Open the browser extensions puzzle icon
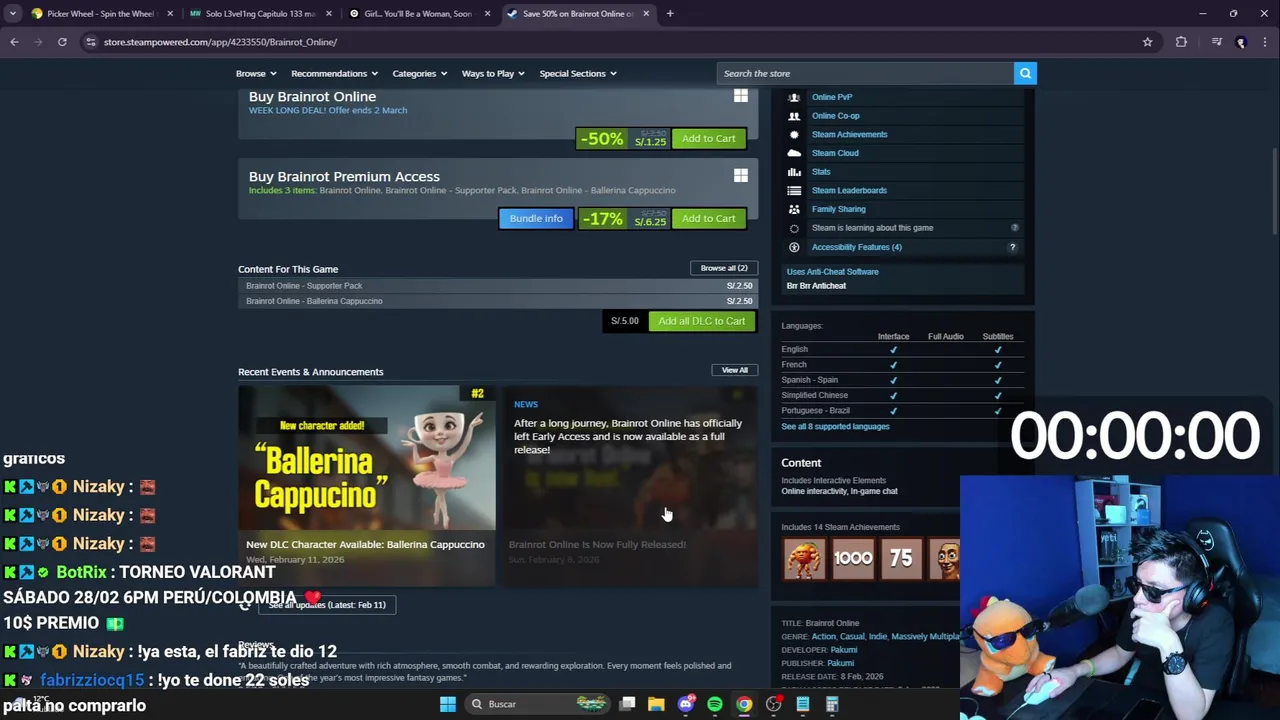The height and width of the screenshot is (720, 1280). tap(1181, 42)
